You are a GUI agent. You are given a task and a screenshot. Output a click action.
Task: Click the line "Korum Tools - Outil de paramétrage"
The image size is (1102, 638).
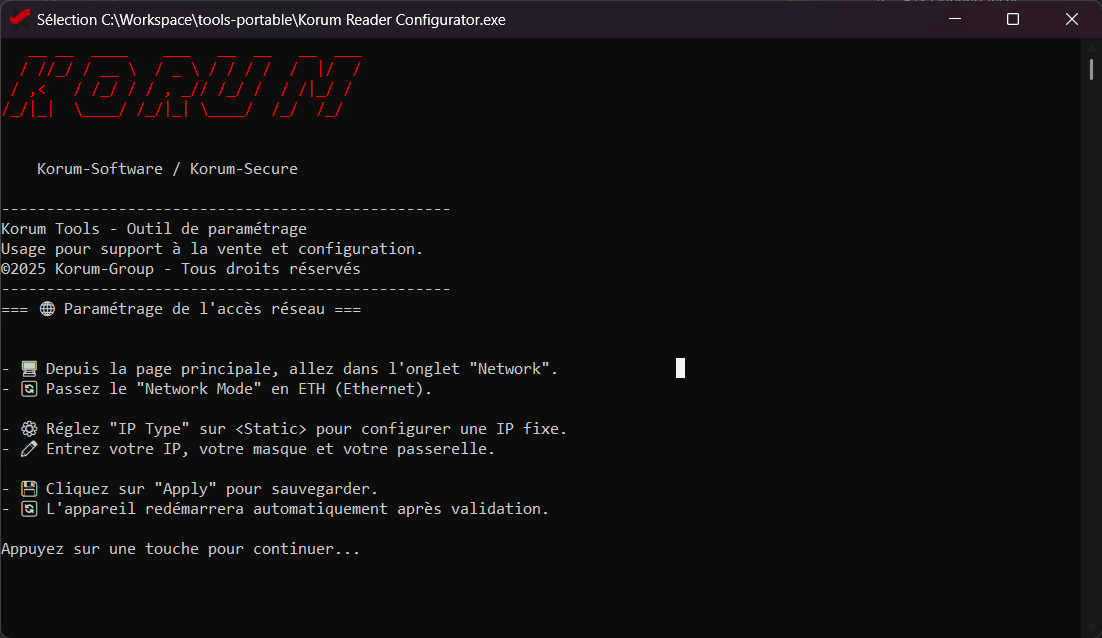154,229
